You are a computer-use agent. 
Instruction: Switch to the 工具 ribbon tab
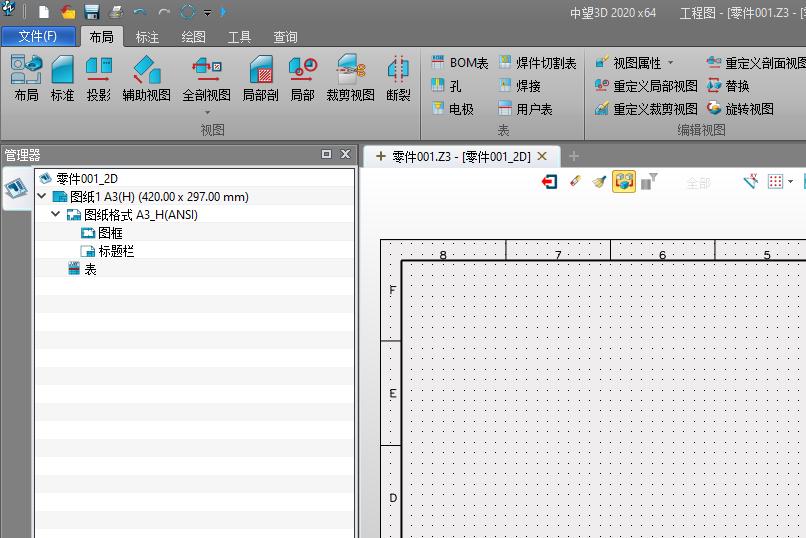pos(239,37)
